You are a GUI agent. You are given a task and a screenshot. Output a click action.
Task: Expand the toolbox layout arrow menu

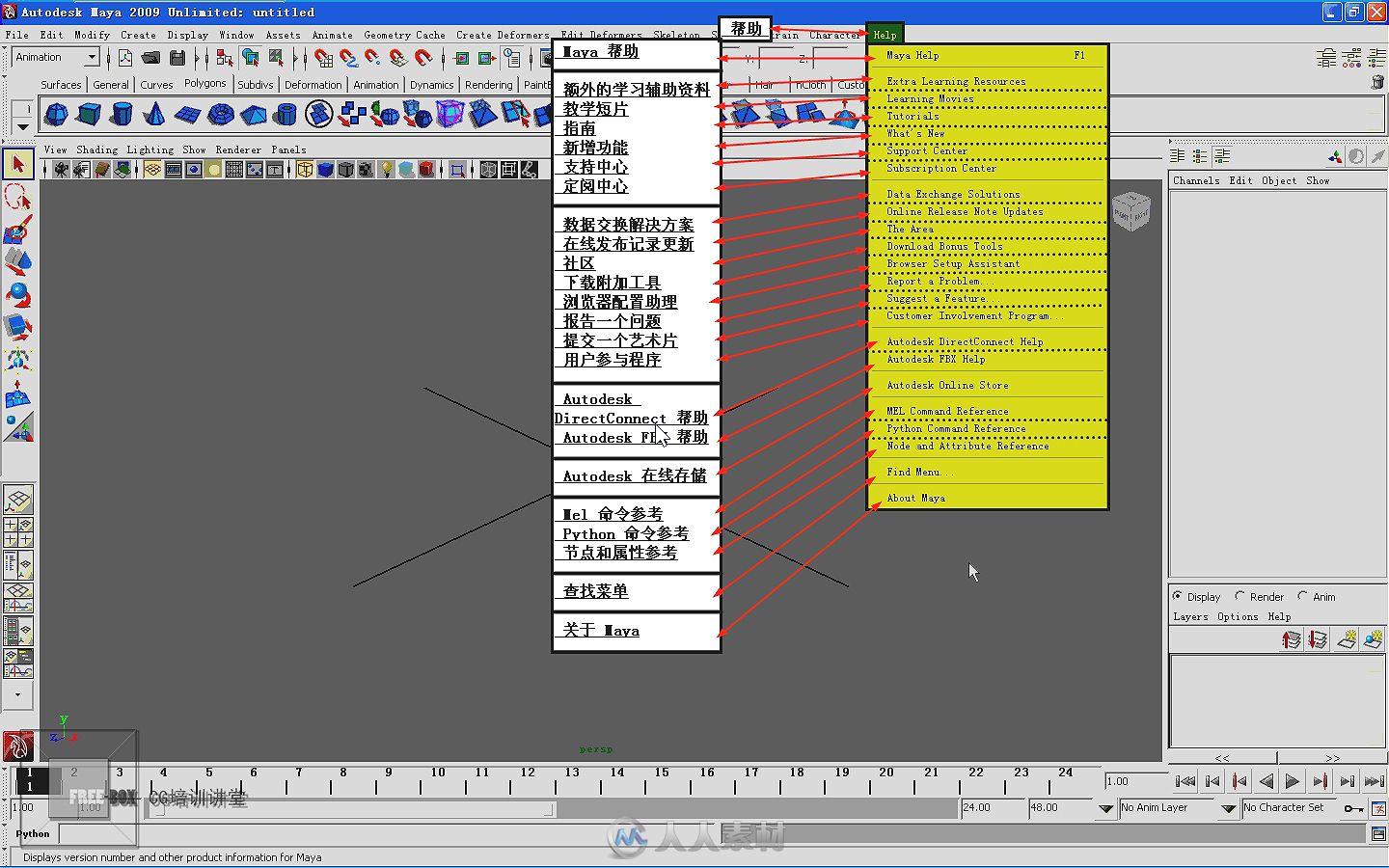17,693
